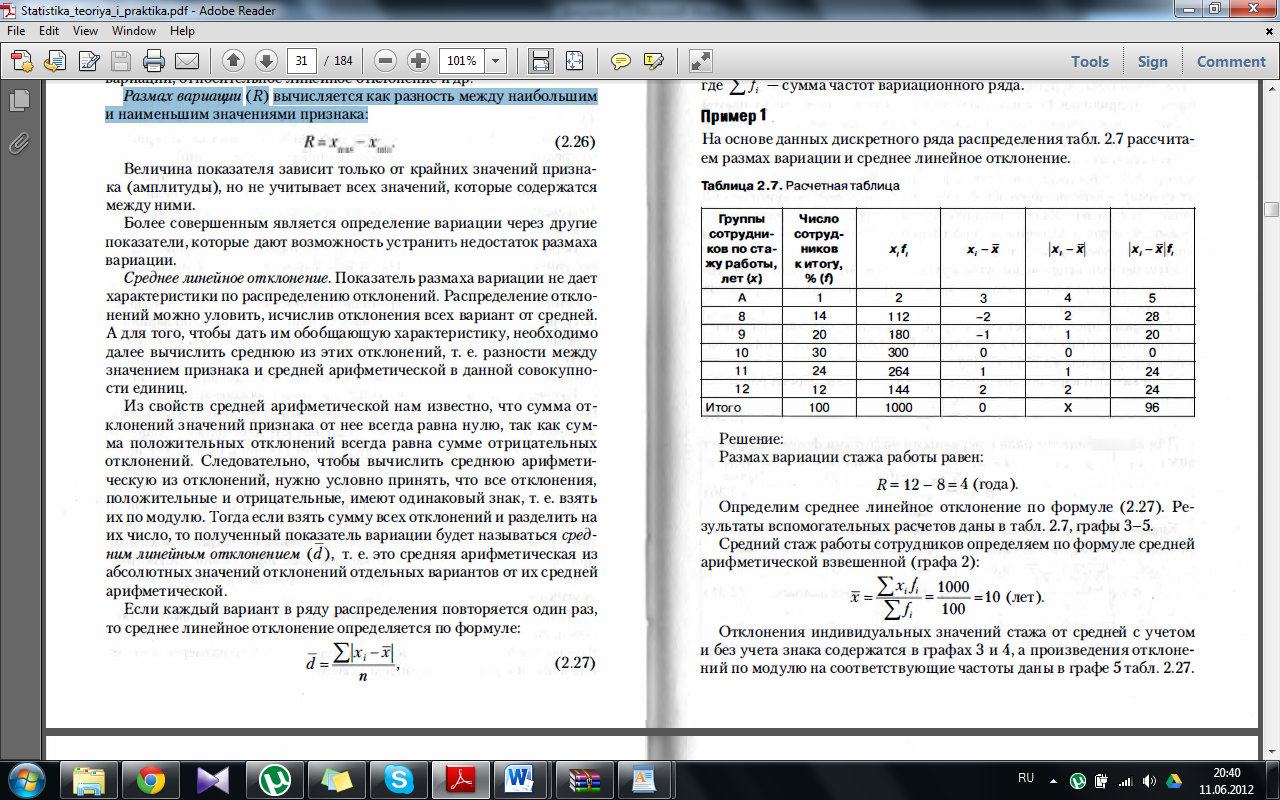Click the 'Пример 1' heading
The image size is (1280, 800).
coord(735,118)
